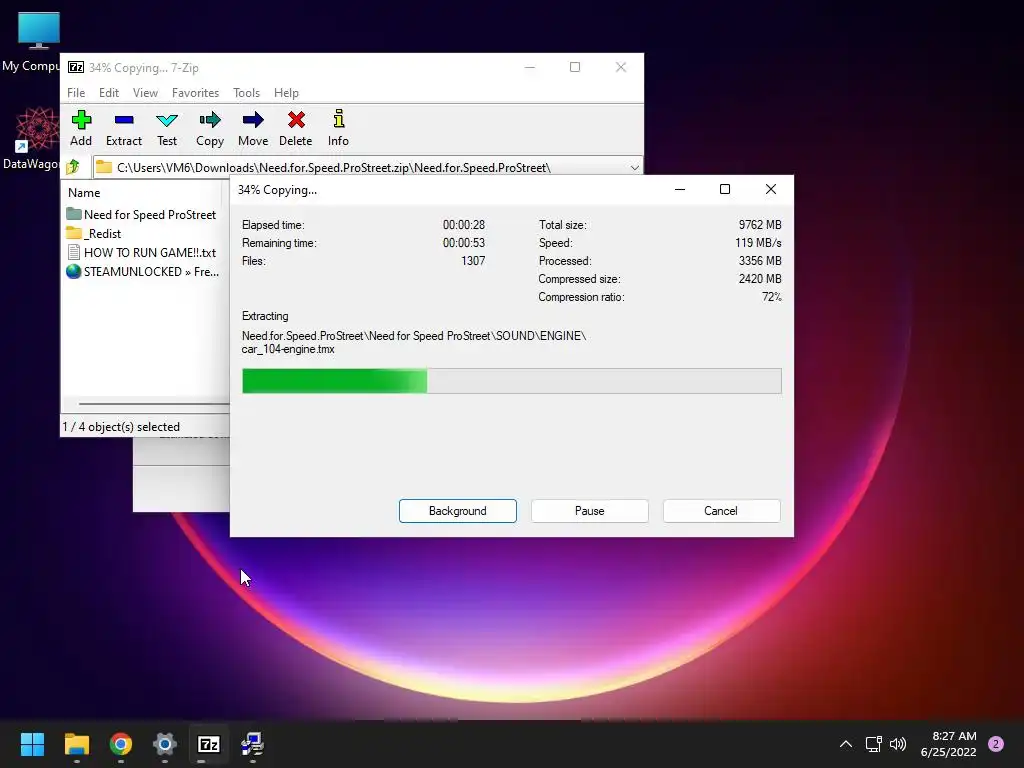This screenshot has height=768, width=1024.
Task: Select the STEAMUNLOCKED link file
Action: pyautogui.click(x=143, y=271)
